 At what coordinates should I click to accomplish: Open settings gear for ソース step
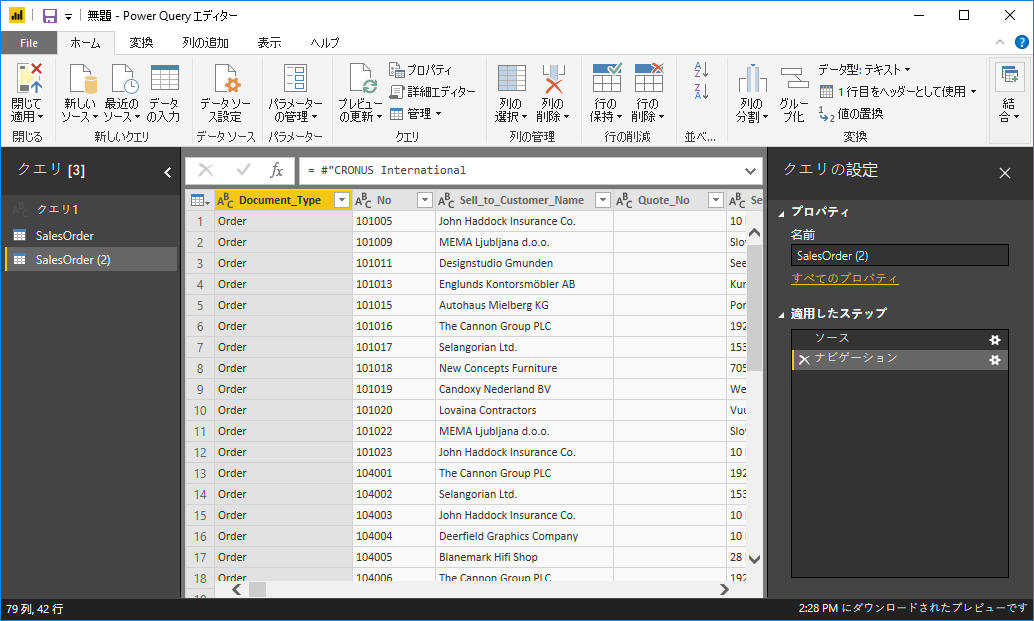click(994, 340)
